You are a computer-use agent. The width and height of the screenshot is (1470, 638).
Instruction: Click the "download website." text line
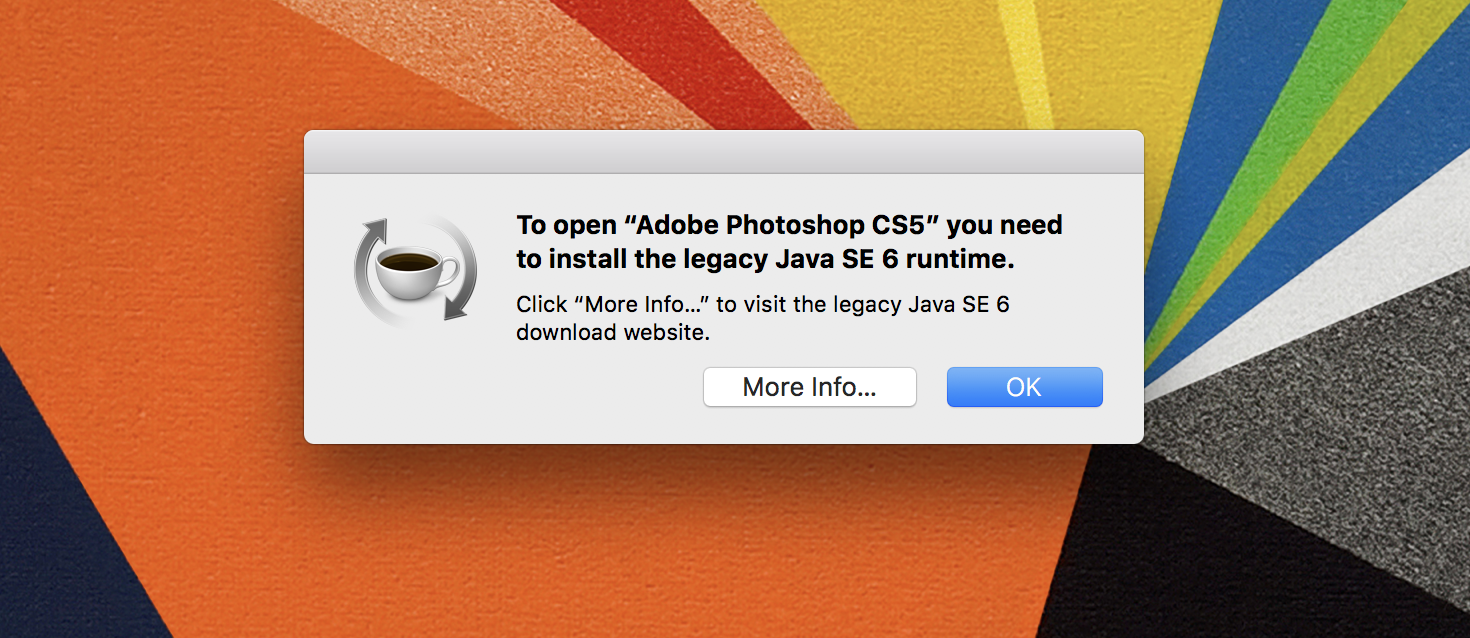click(x=612, y=332)
